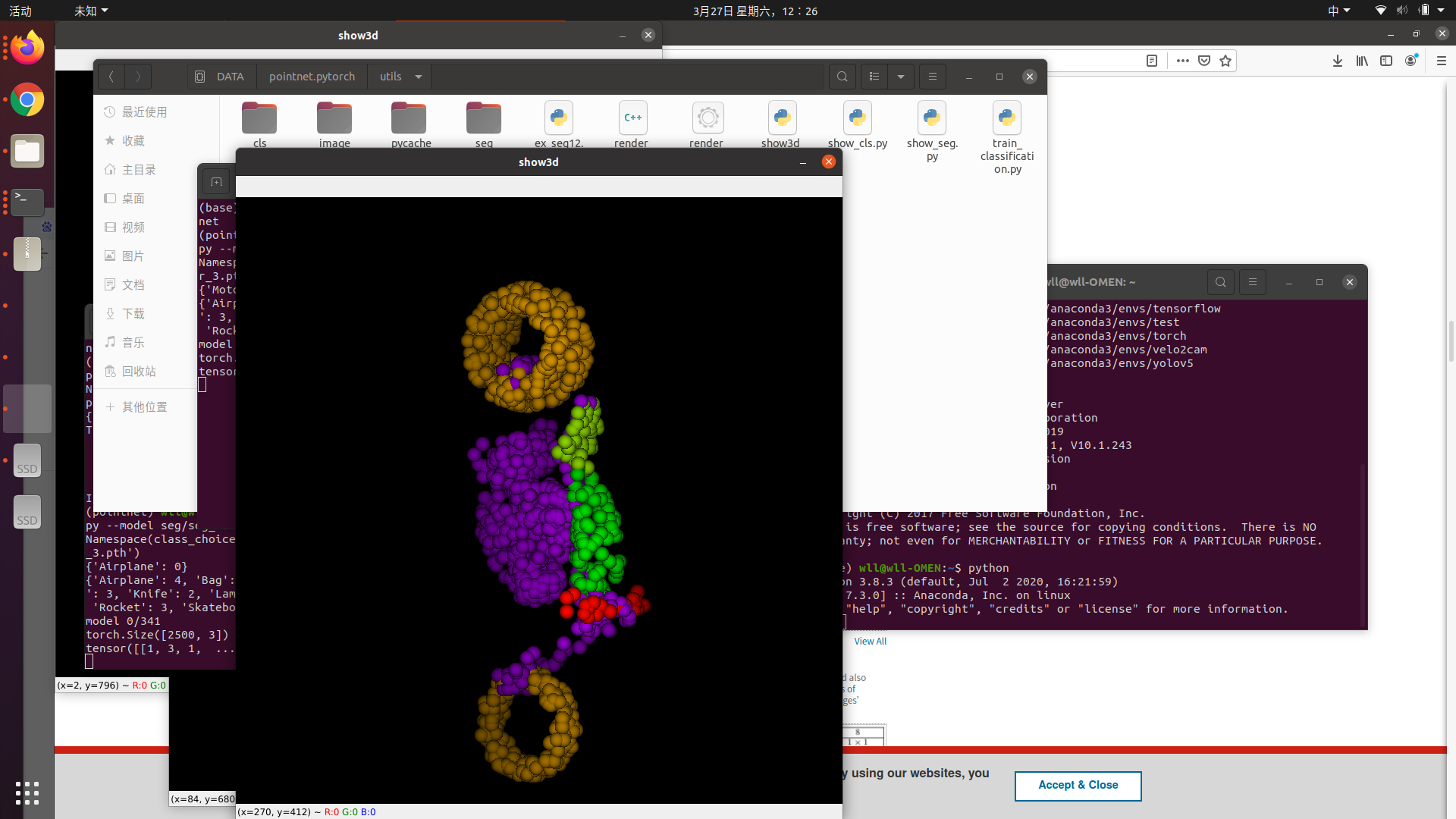Select the train_classification.py file
Viewport: 1456px width, 819px height.
(1007, 137)
